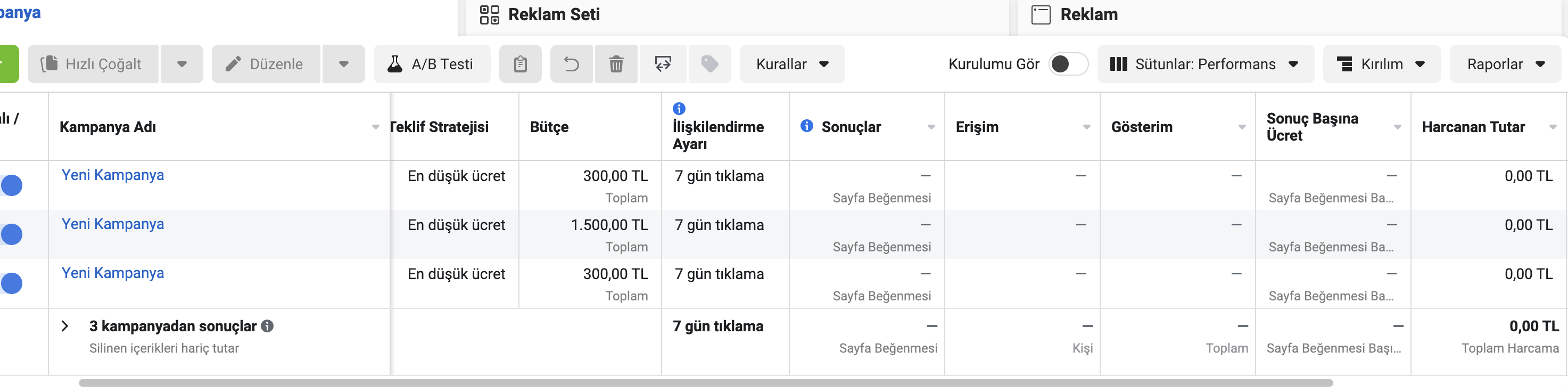Click the clipboard paste icon
This screenshot has height=392, width=1568.
click(x=520, y=64)
